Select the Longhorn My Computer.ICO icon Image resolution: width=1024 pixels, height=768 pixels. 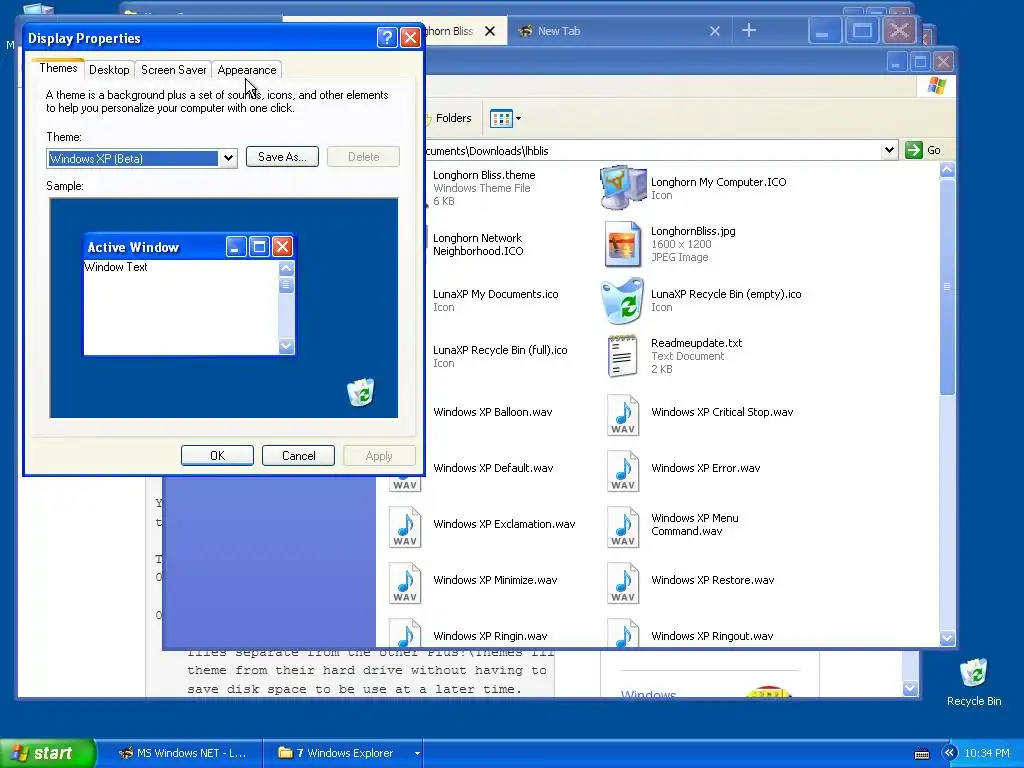tap(622, 188)
